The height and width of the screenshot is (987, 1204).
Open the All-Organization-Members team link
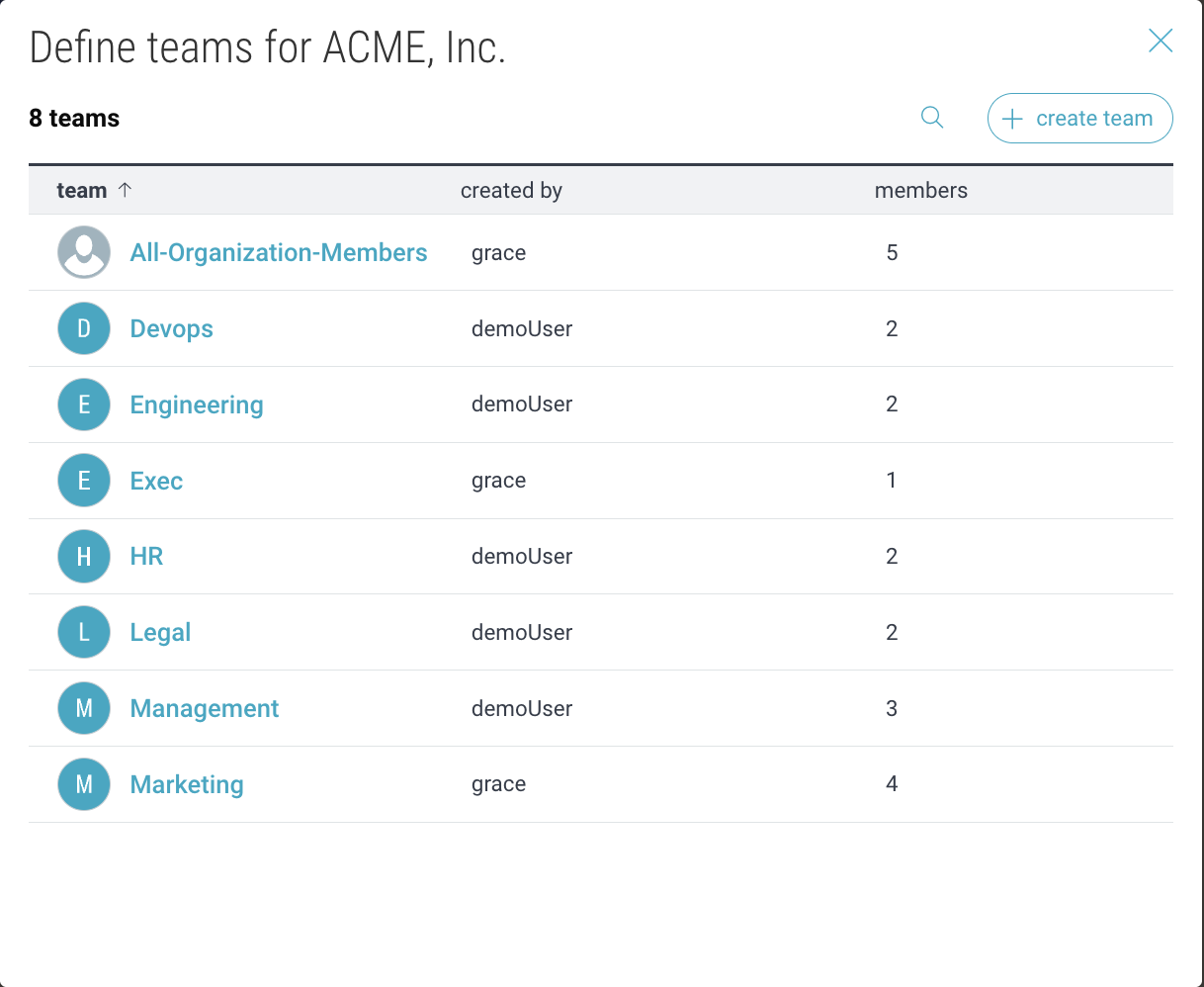pyautogui.click(x=279, y=253)
